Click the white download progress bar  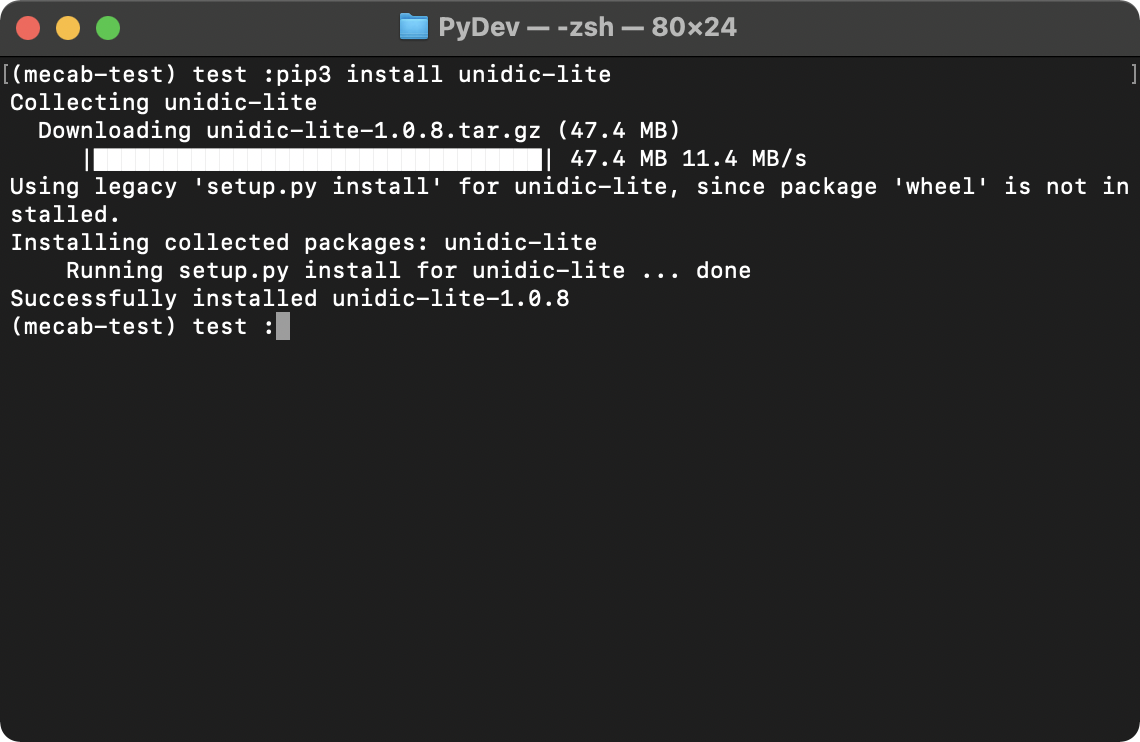(x=318, y=159)
